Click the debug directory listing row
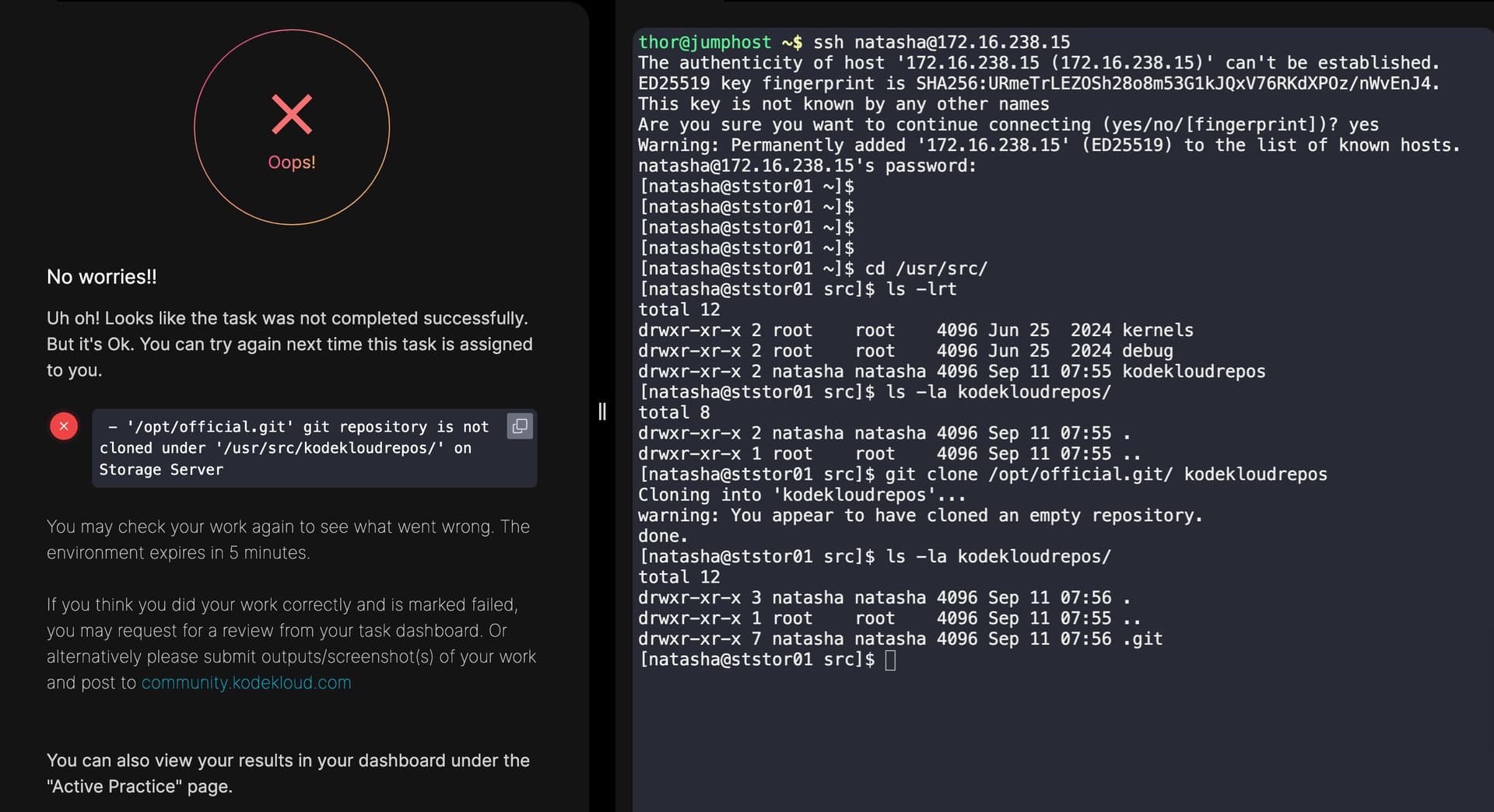 pos(905,351)
